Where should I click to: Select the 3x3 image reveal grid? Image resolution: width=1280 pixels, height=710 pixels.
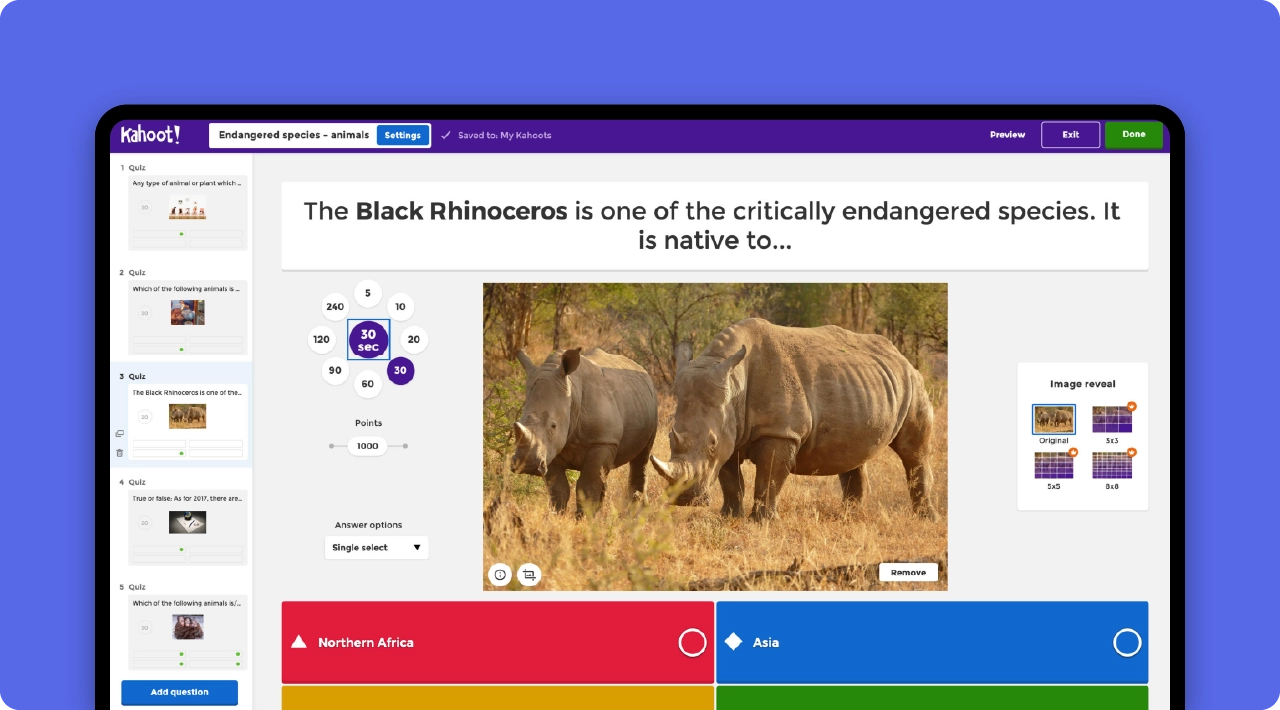point(1112,418)
